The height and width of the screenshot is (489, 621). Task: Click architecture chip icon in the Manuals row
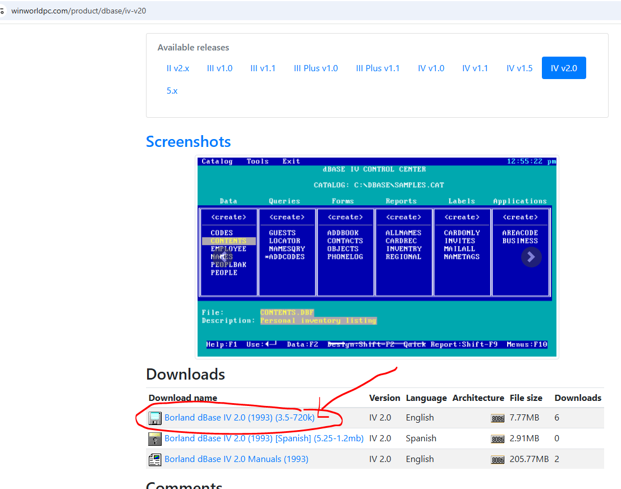tap(497, 460)
